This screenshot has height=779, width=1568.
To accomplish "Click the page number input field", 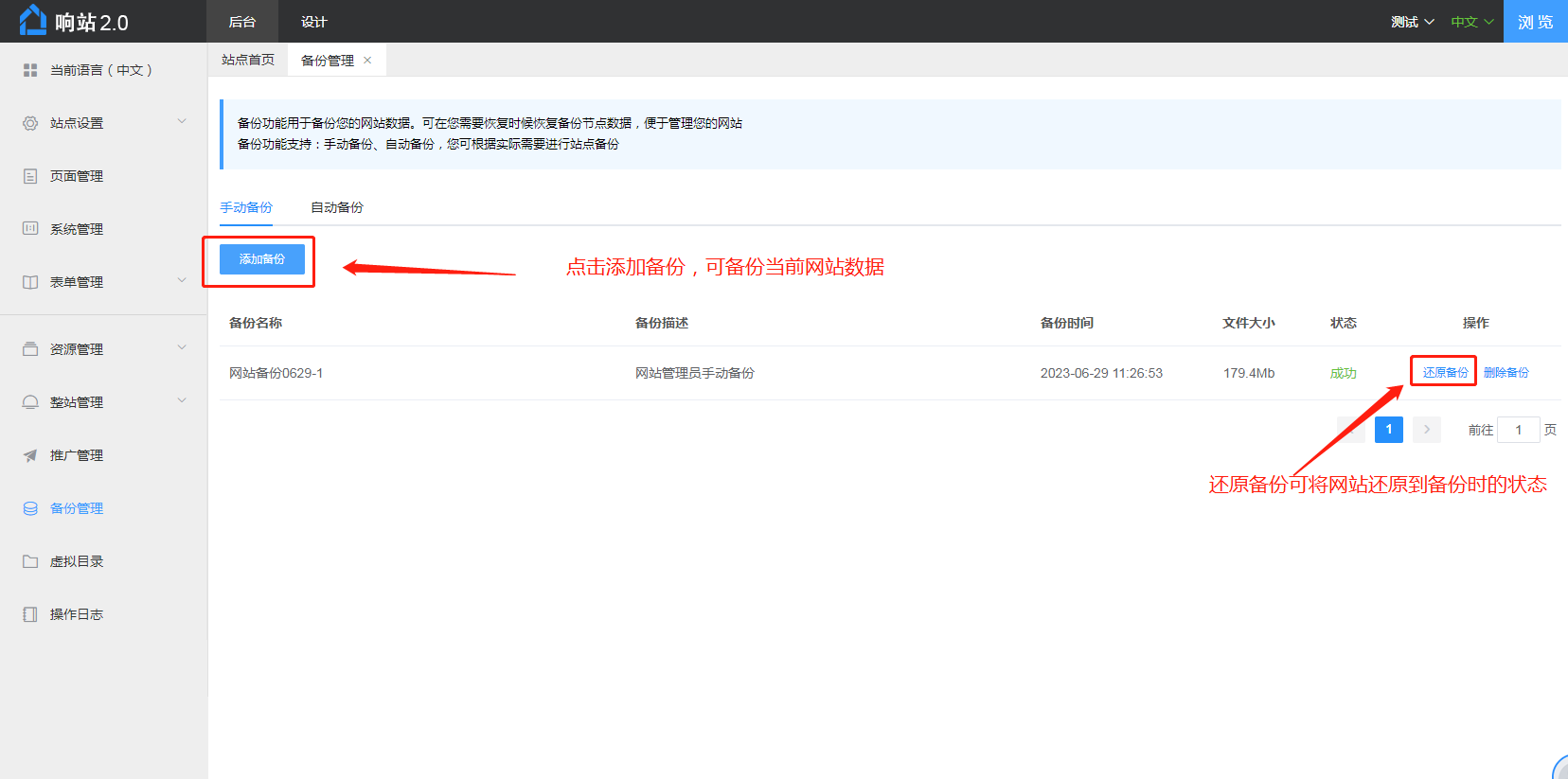I will tap(1518, 430).
